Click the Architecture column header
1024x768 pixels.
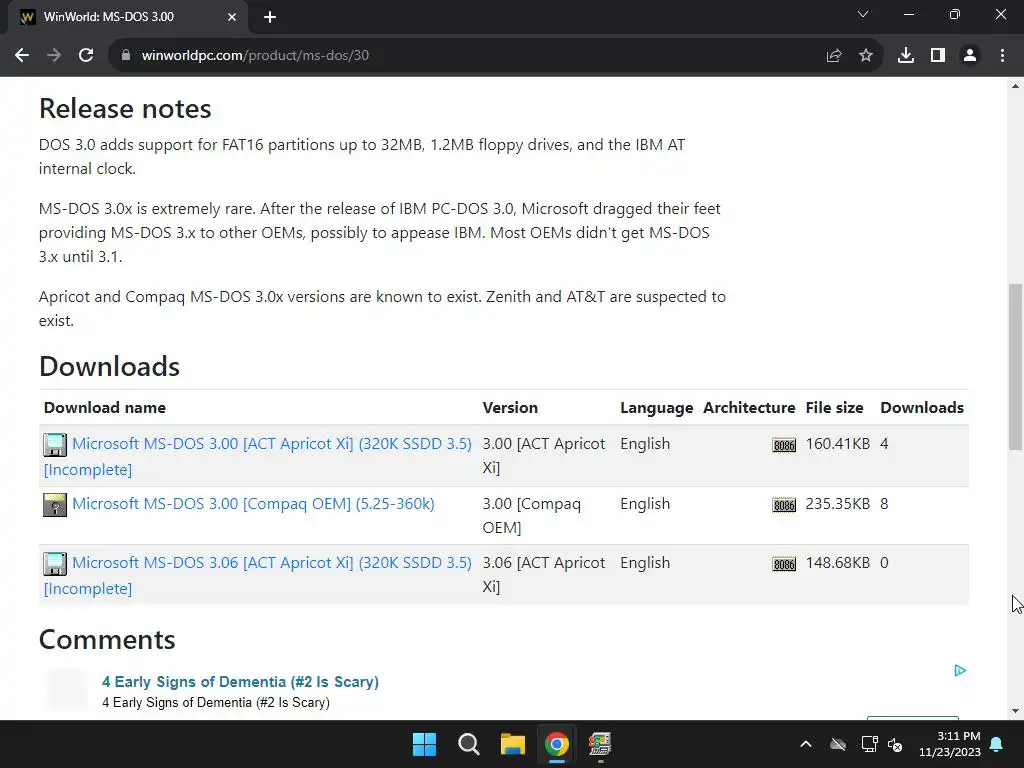coord(749,408)
